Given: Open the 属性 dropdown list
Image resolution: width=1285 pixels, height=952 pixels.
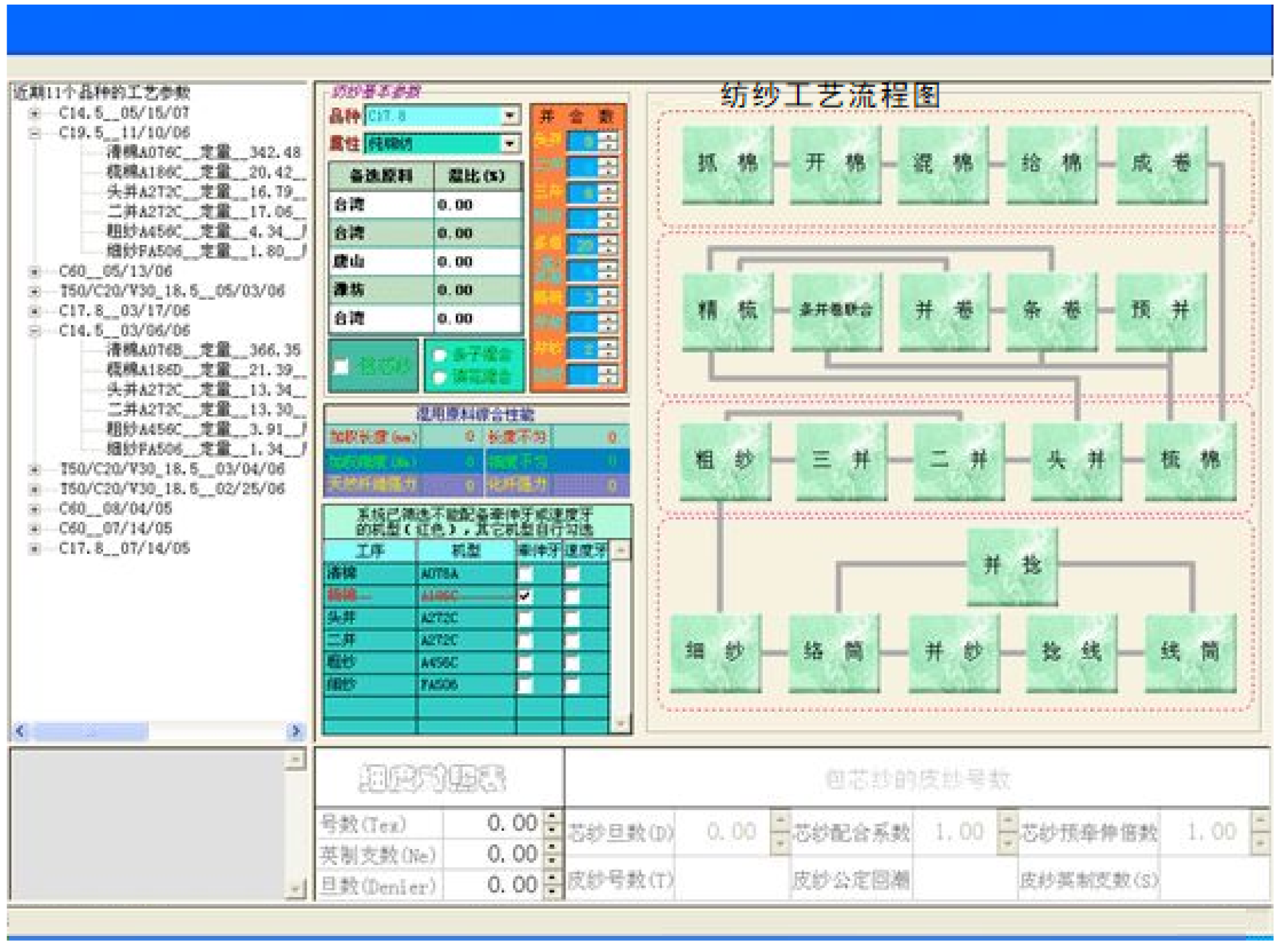Looking at the screenshot, I should click(510, 143).
